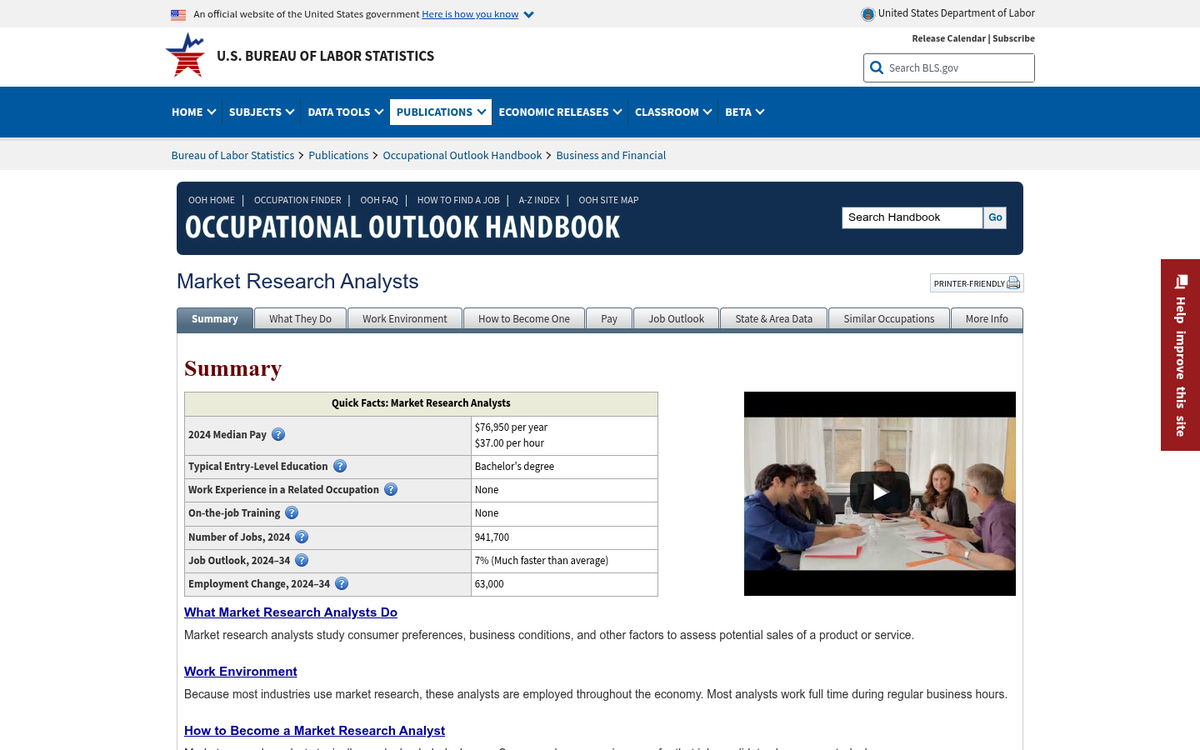This screenshot has height=750, width=1200.
Task: Click help icon beside Job Outlook, 2024–34
Action: (301, 561)
